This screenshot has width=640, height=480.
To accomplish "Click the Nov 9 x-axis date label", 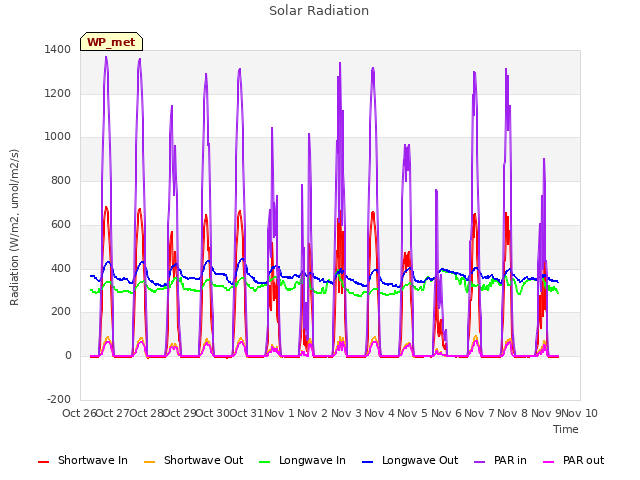I will pos(546,413).
